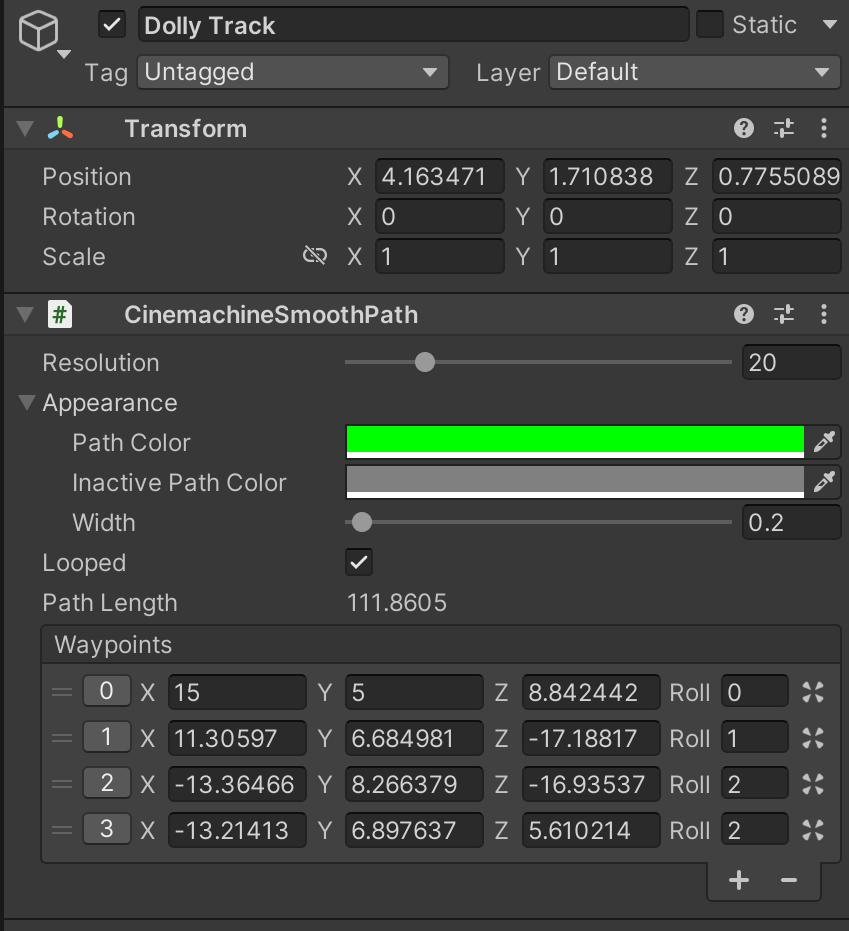Select waypoint index 0 button
The width and height of the screenshot is (849, 931).
coord(107,691)
